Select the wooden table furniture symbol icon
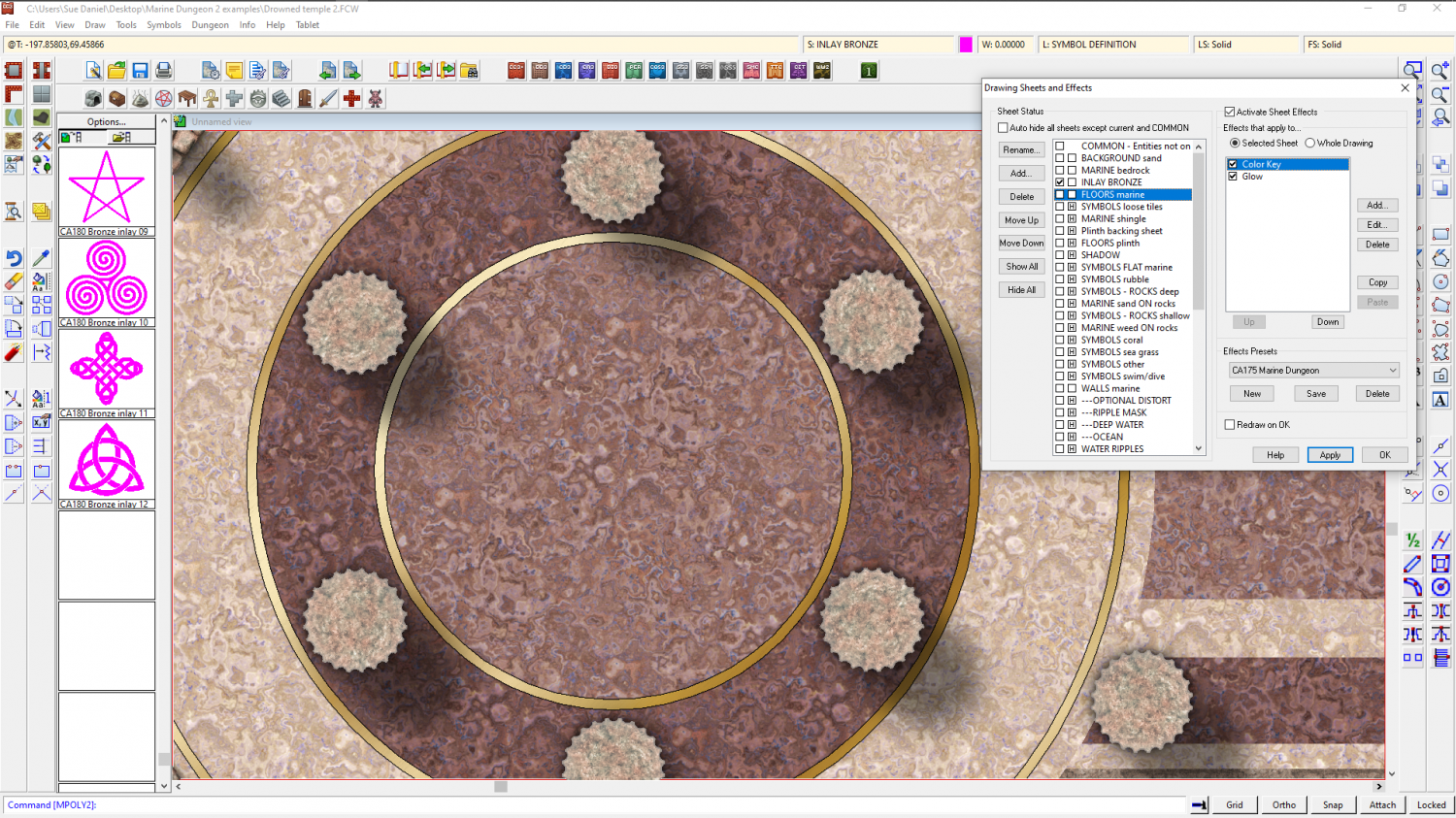 (187, 99)
